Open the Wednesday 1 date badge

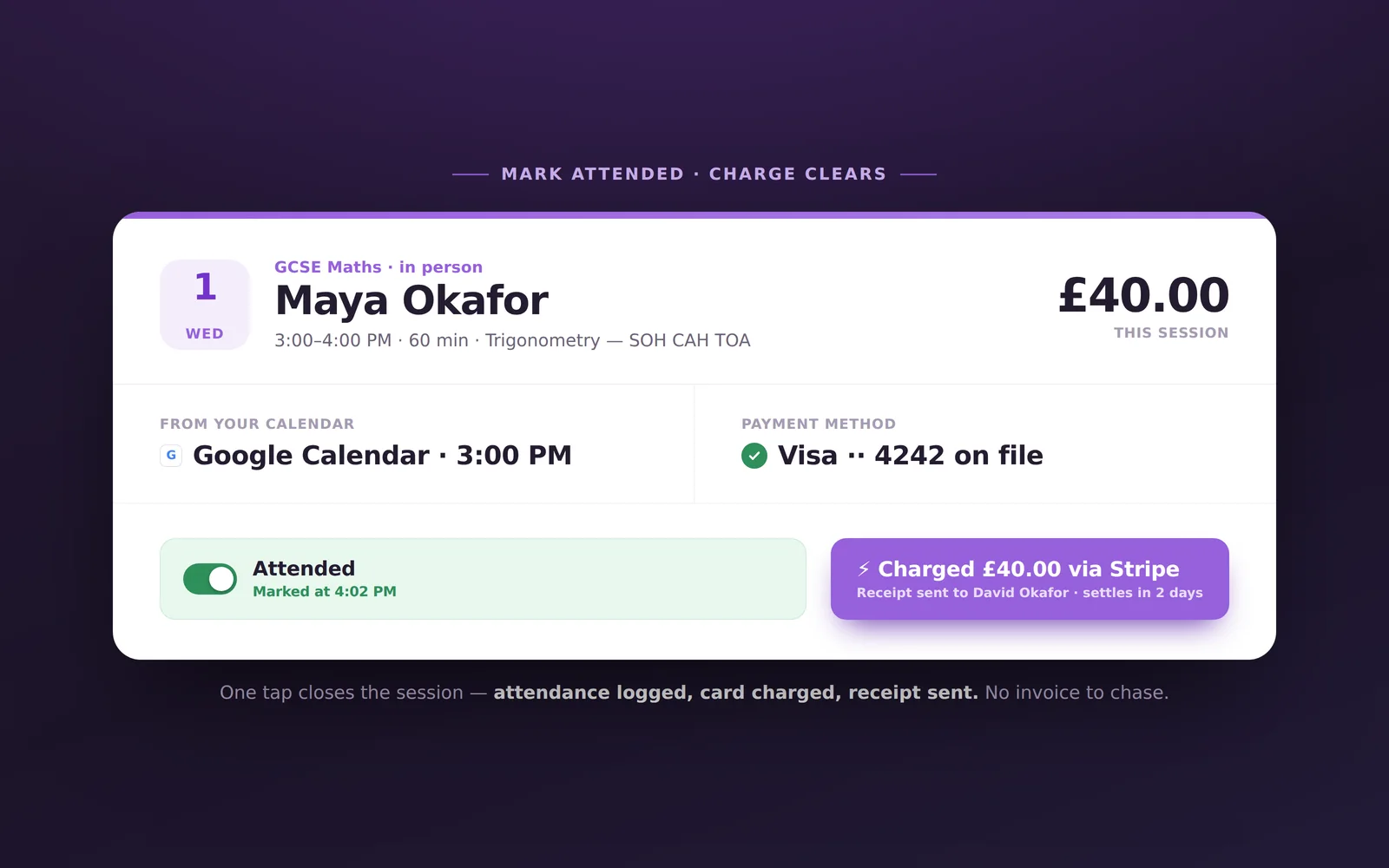tap(205, 305)
